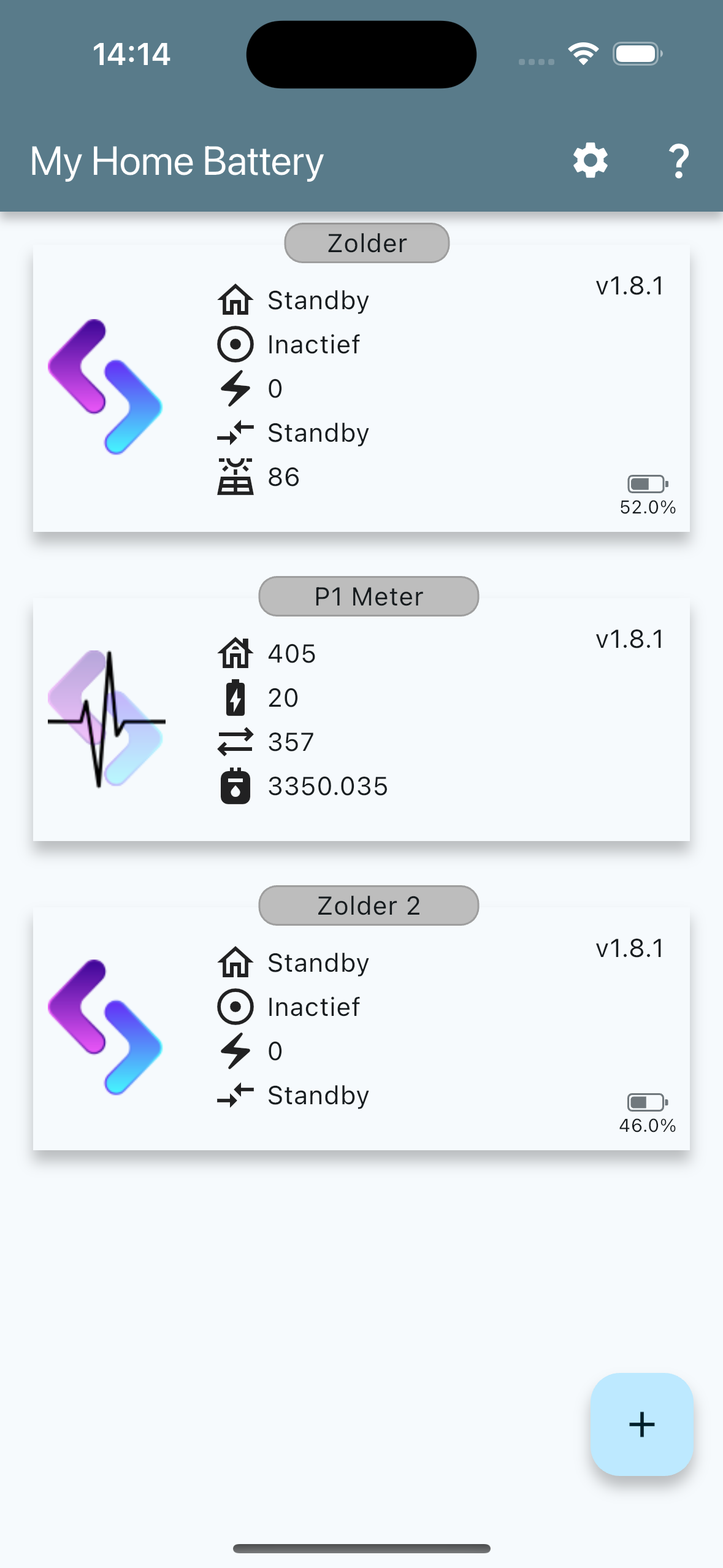Click the swap arrows icon beside 357
The image size is (723, 1568).
[235, 742]
